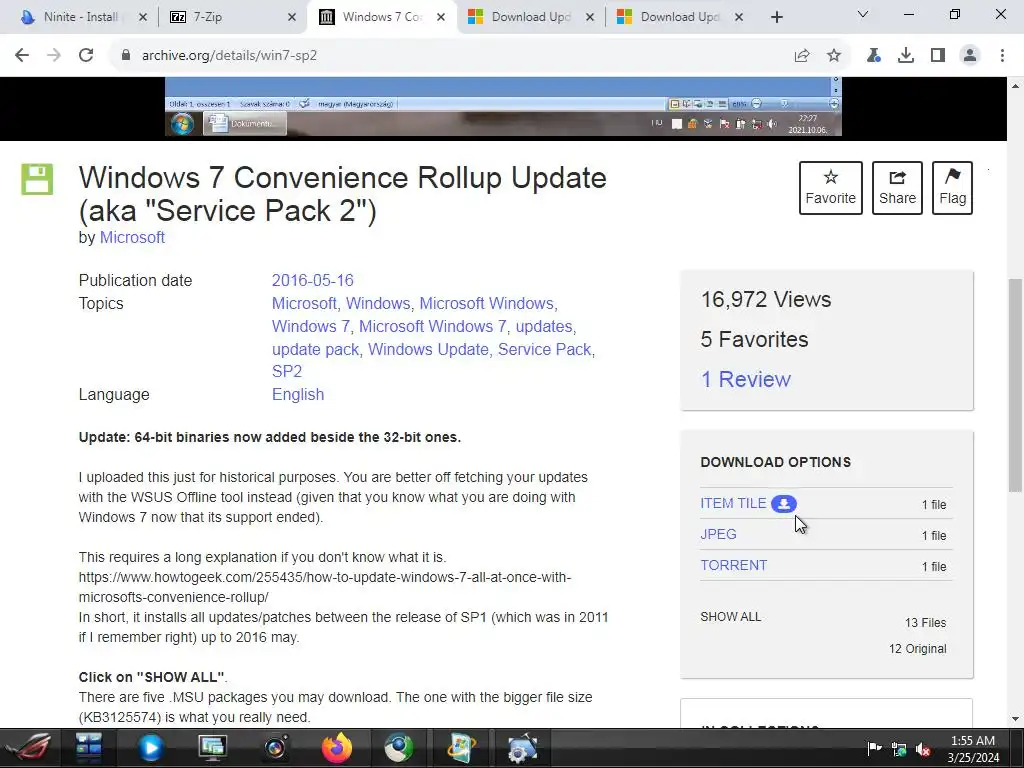Open the Chromium browser taskbar icon
Image resolution: width=1024 pixels, height=768 pixels.
pos(398,748)
